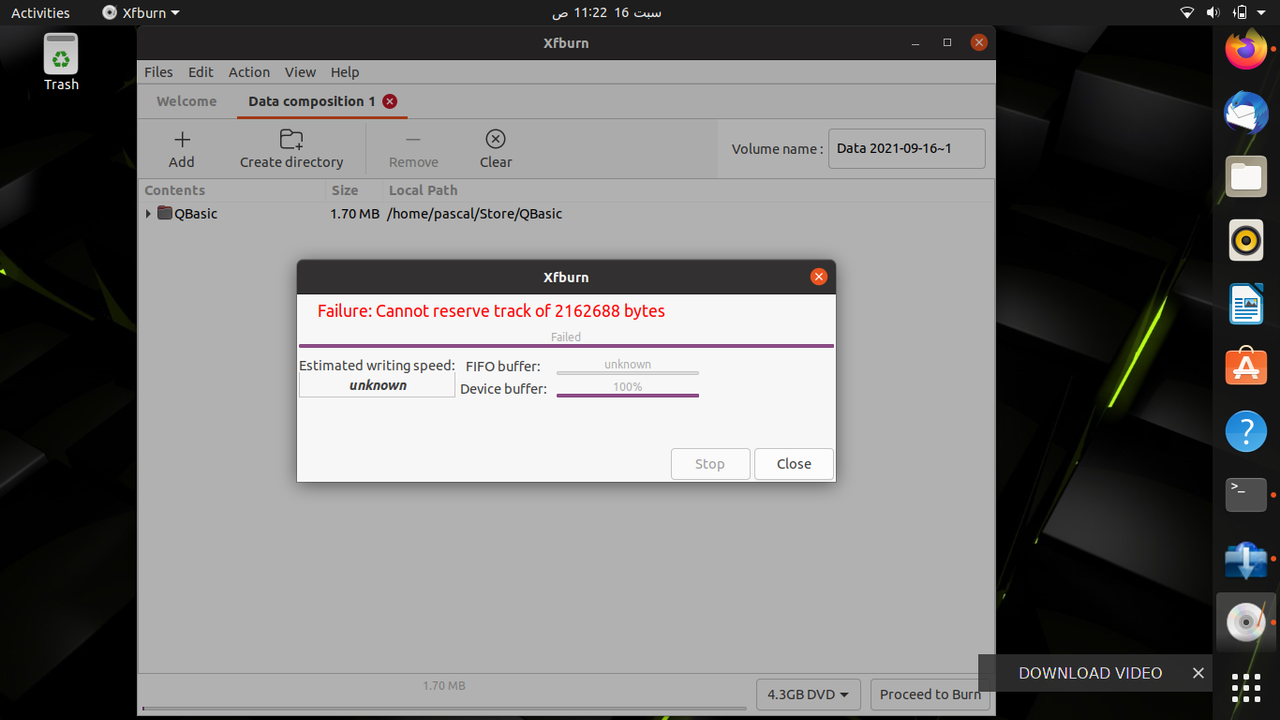Click the Contents column header
This screenshot has width=1280, height=720.
[x=234, y=190]
